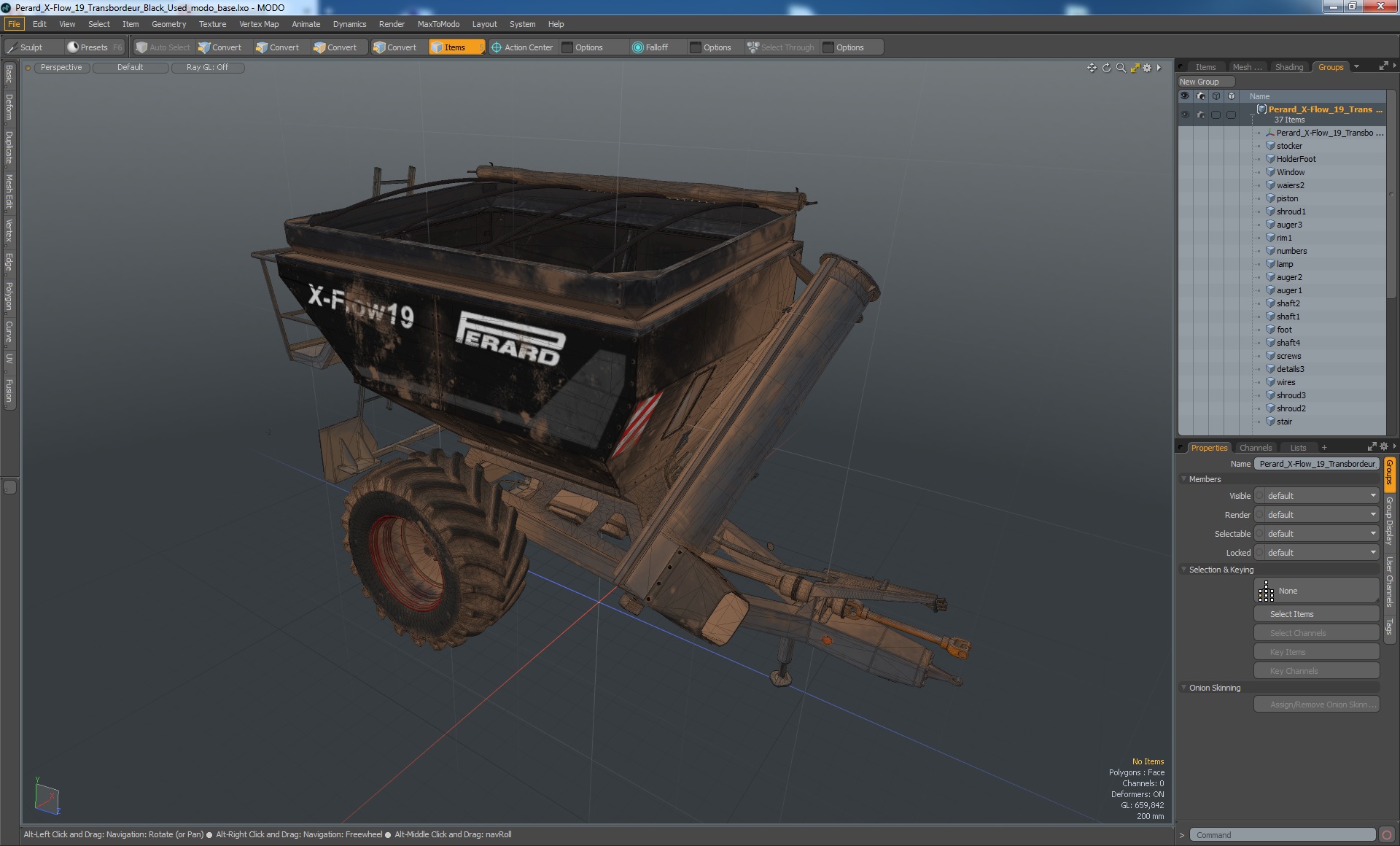Expand the Properties panel with arrows icon
The image size is (1400, 846).
[1372, 446]
